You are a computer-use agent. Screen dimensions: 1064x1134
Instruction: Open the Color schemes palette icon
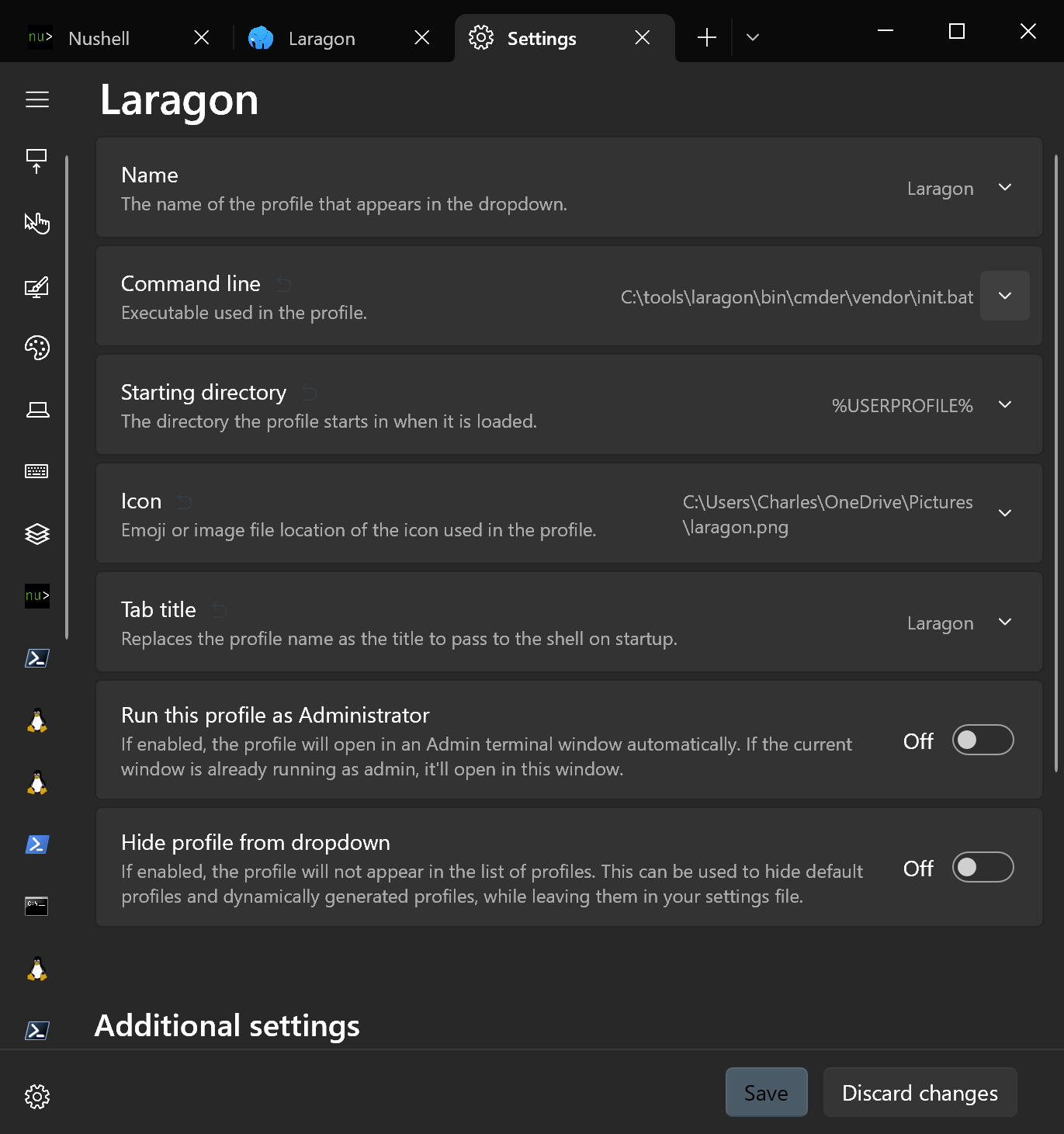click(36, 348)
